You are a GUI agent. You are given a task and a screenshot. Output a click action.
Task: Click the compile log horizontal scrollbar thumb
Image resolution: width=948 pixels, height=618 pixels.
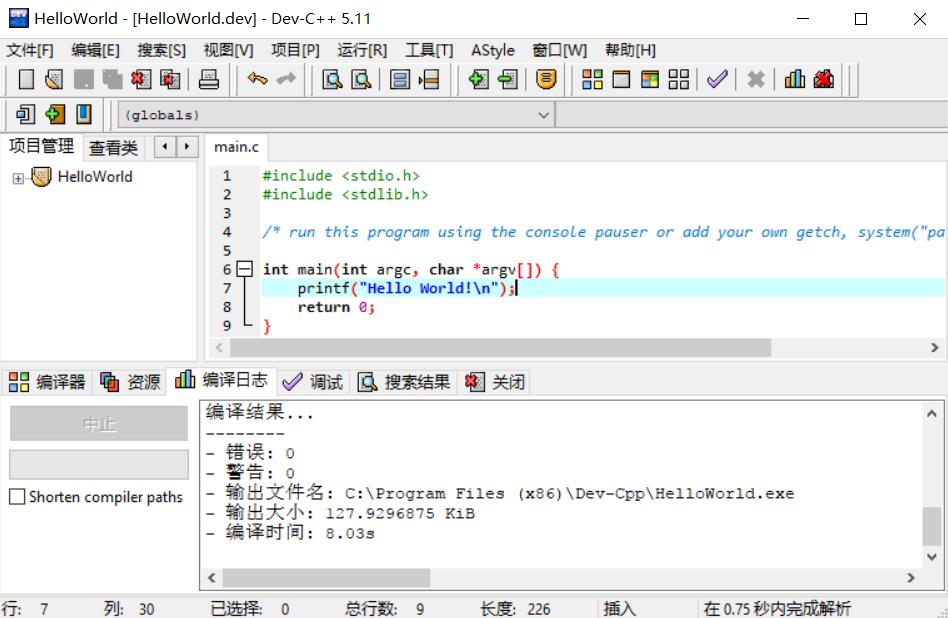(326, 577)
